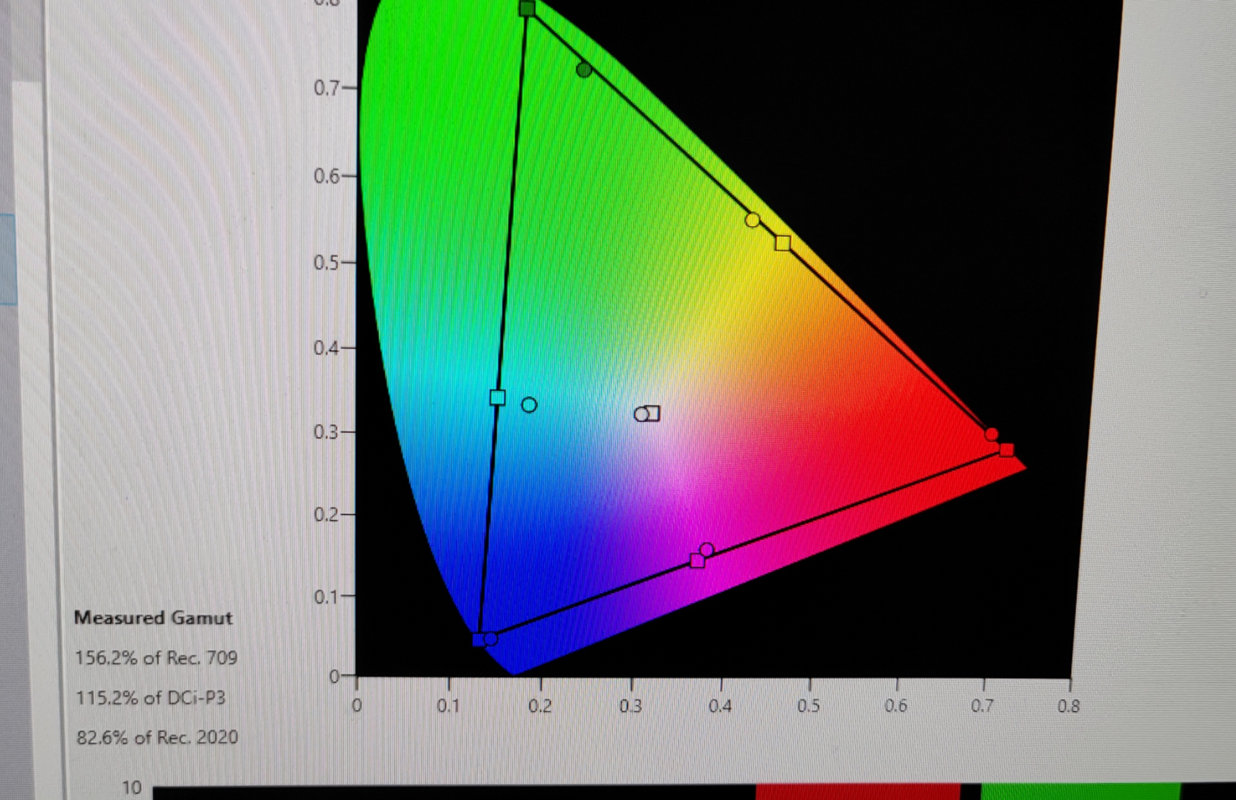Select the blue measured circle marker
This screenshot has width=1236, height=800.
coord(490,639)
